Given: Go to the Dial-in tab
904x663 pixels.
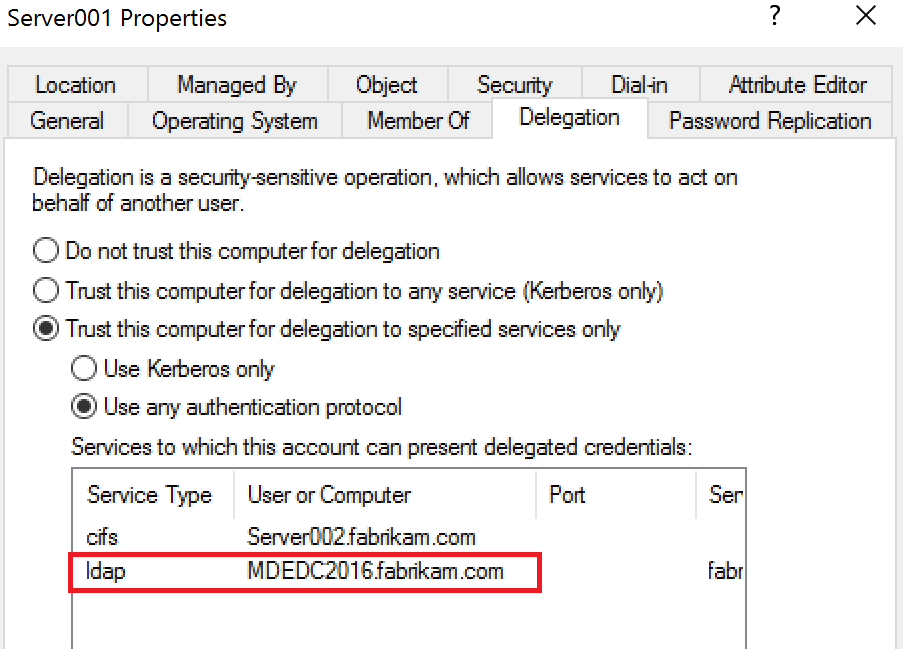Looking at the screenshot, I should [x=640, y=85].
